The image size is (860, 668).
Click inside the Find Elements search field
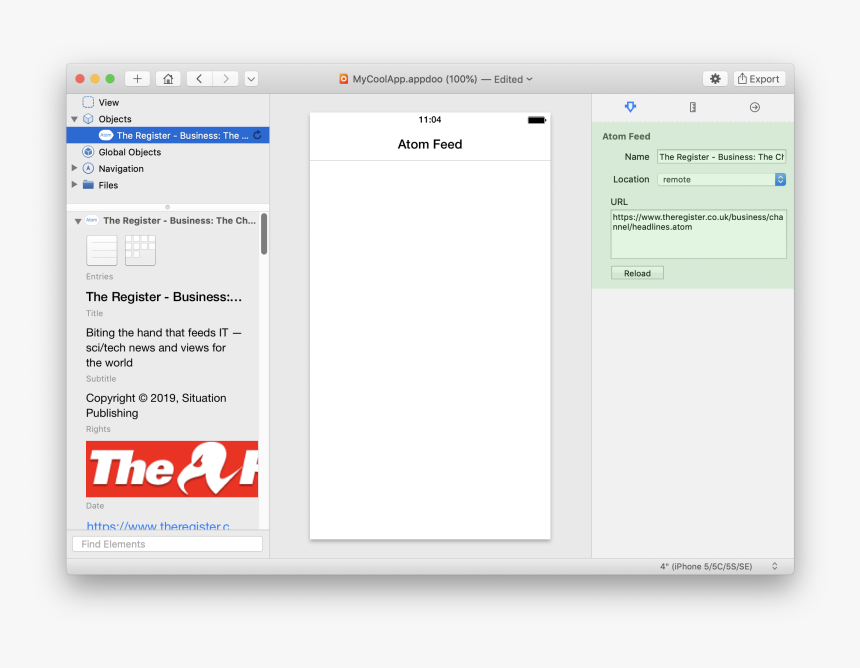(x=167, y=543)
